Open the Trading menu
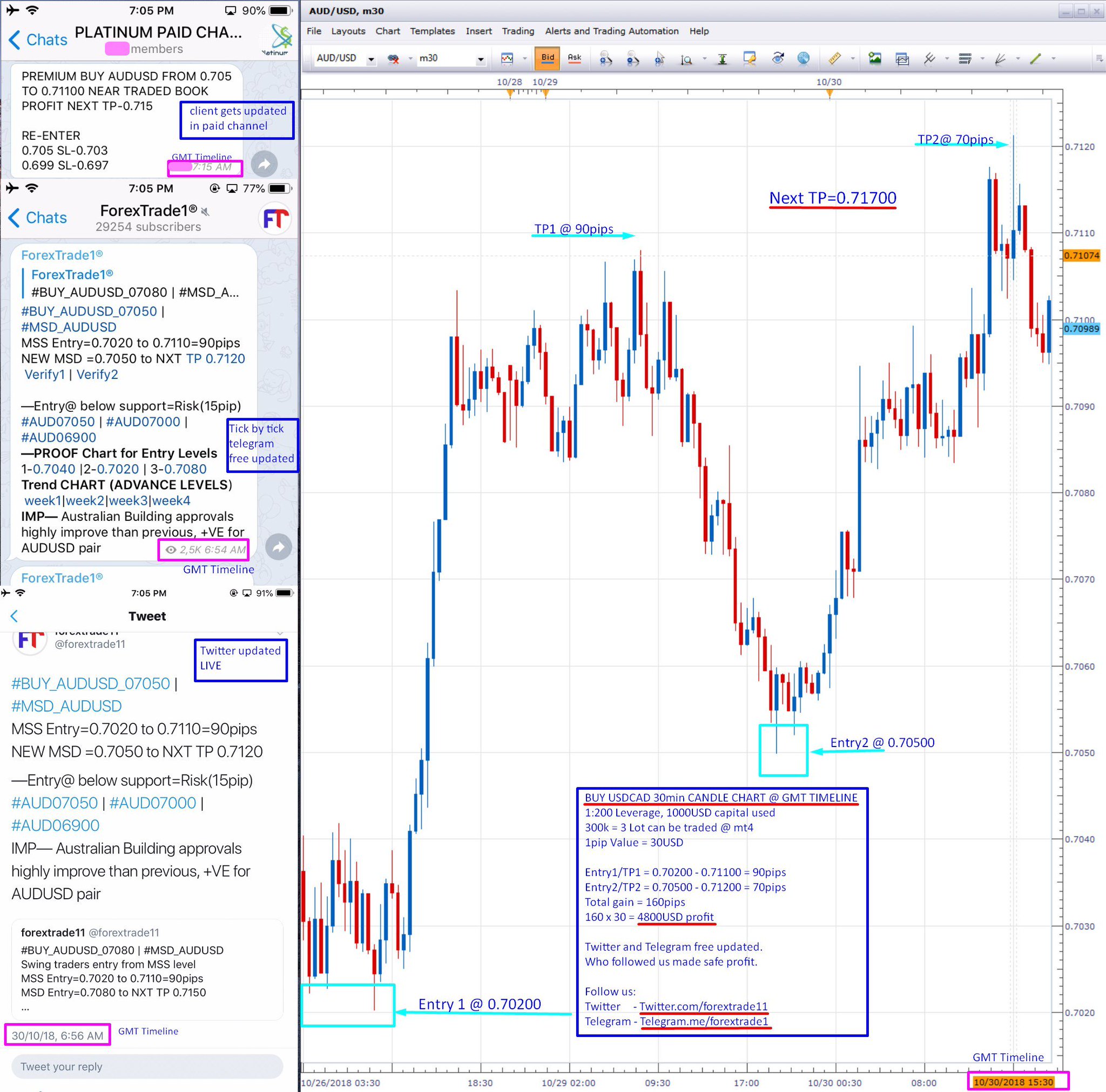1106x1092 pixels. tap(518, 31)
